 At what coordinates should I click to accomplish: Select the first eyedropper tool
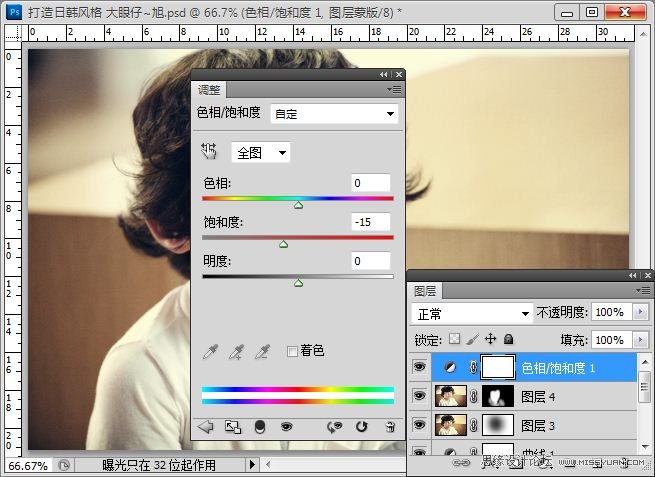[210, 352]
